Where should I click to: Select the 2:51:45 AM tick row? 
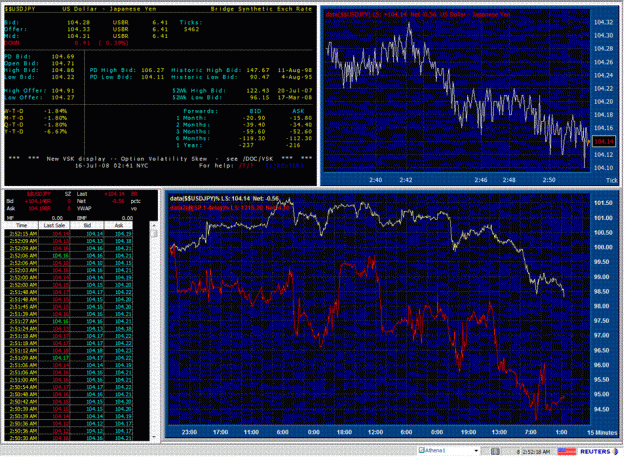point(69,307)
